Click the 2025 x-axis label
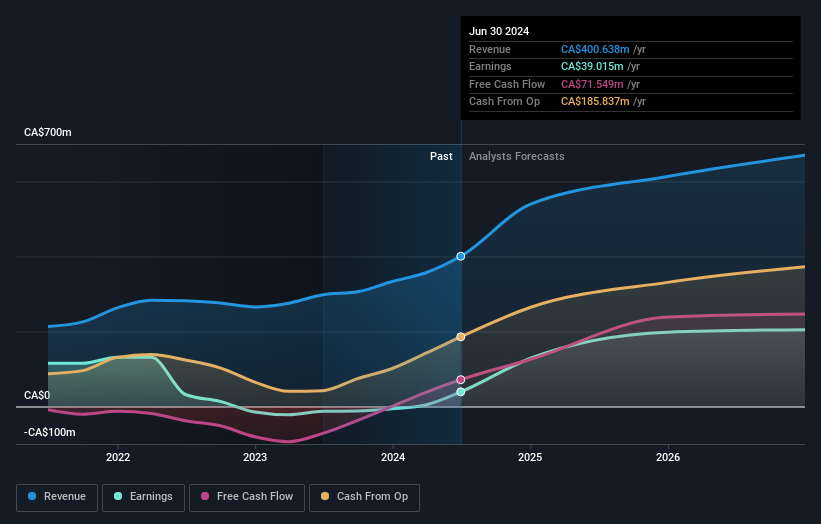The height and width of the screenshot is (524, 821). point(530,457)
